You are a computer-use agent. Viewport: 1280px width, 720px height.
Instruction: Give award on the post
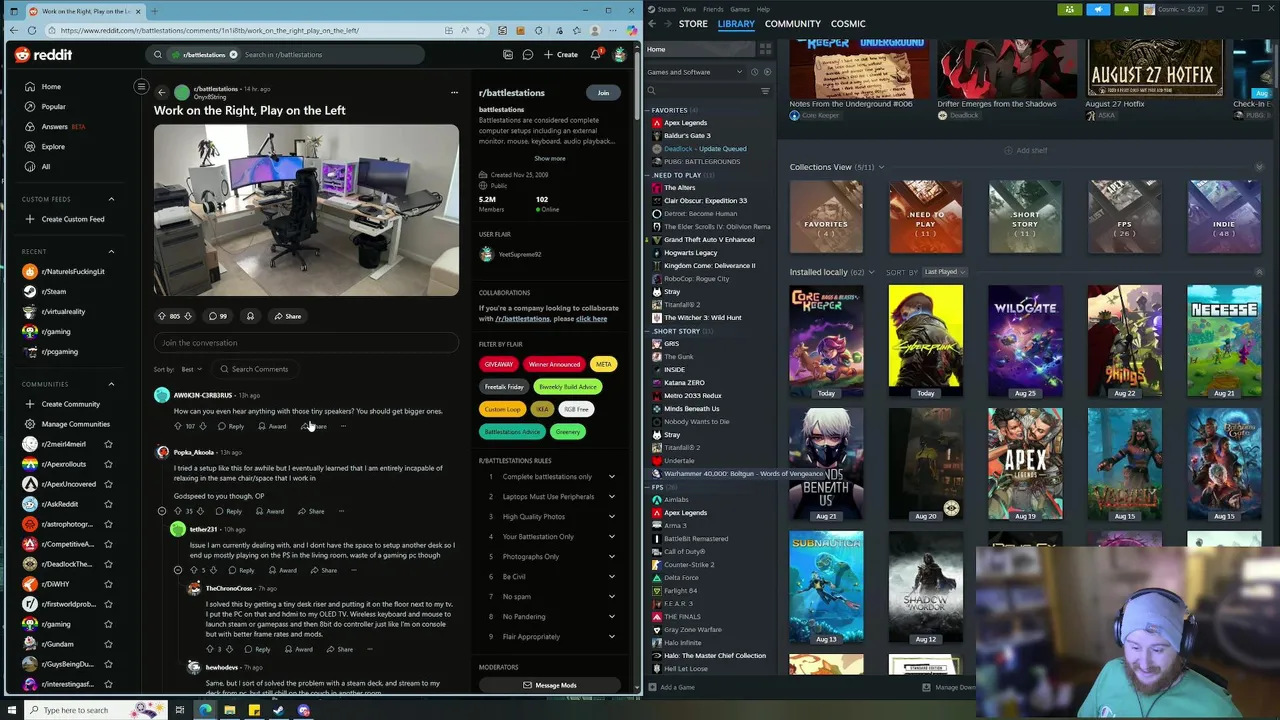coord(250,316)
